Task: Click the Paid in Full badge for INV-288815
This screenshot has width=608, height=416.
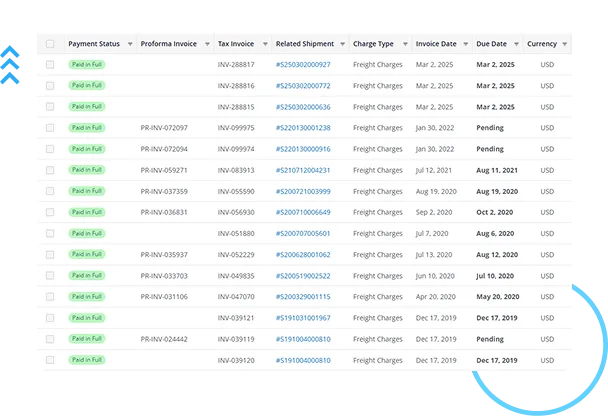Action: pos(87,107)
